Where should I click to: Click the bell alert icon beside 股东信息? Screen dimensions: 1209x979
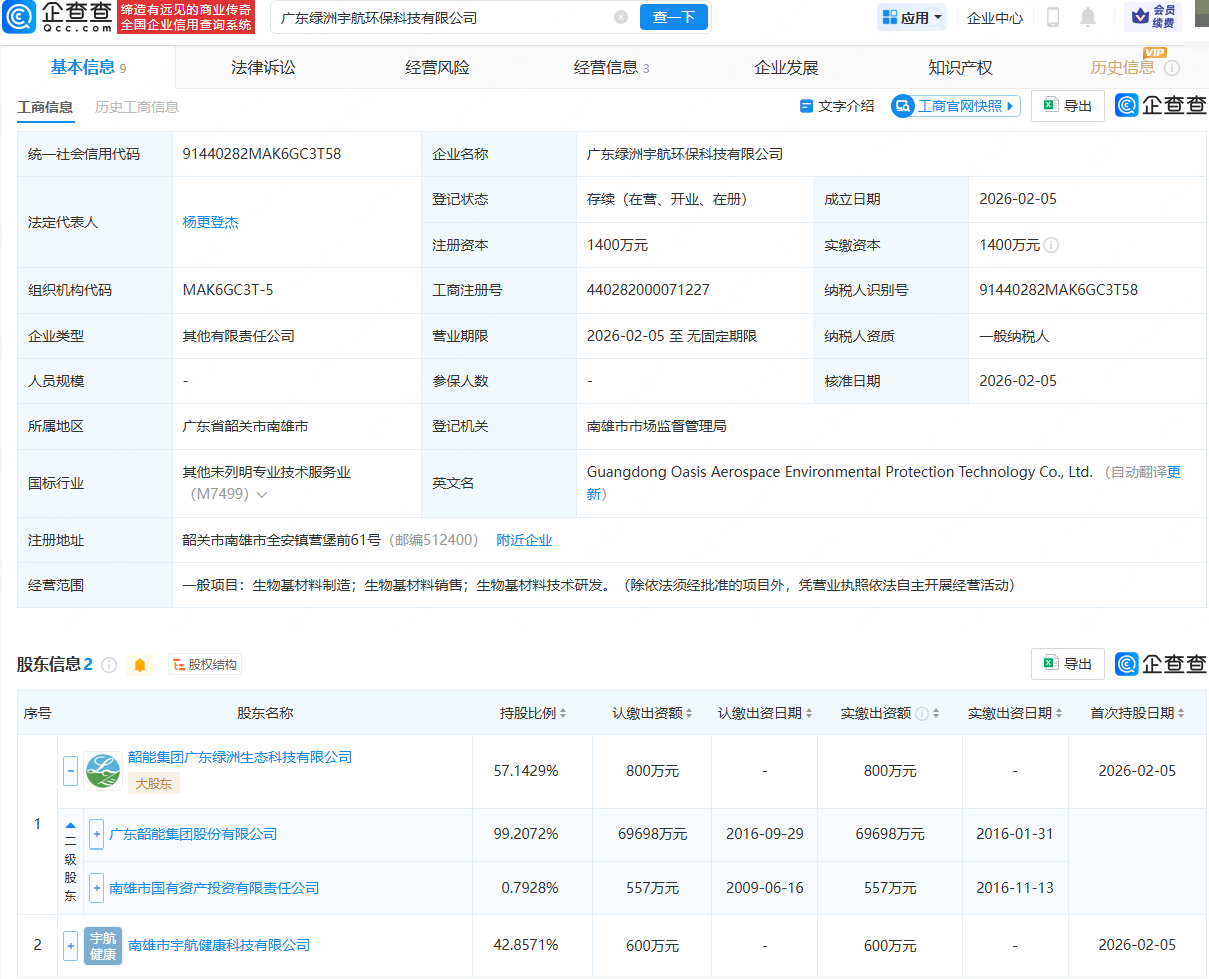point(140,663)
